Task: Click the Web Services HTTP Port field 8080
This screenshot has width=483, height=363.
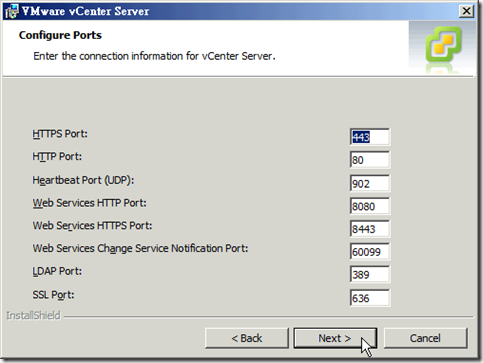Action: (370, 206)
